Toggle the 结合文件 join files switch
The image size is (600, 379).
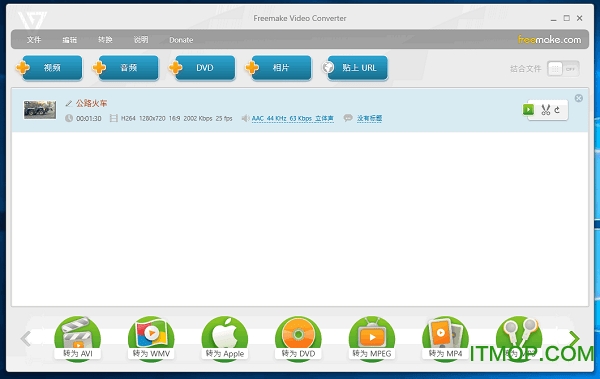point(563,69)
